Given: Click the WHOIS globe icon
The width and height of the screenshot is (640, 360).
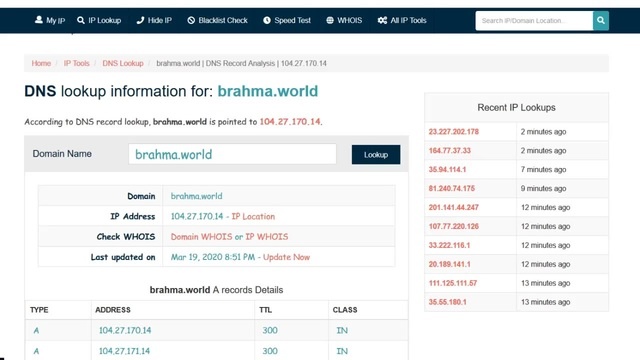Looking at the screenshot, I should [x=330, y=20].
